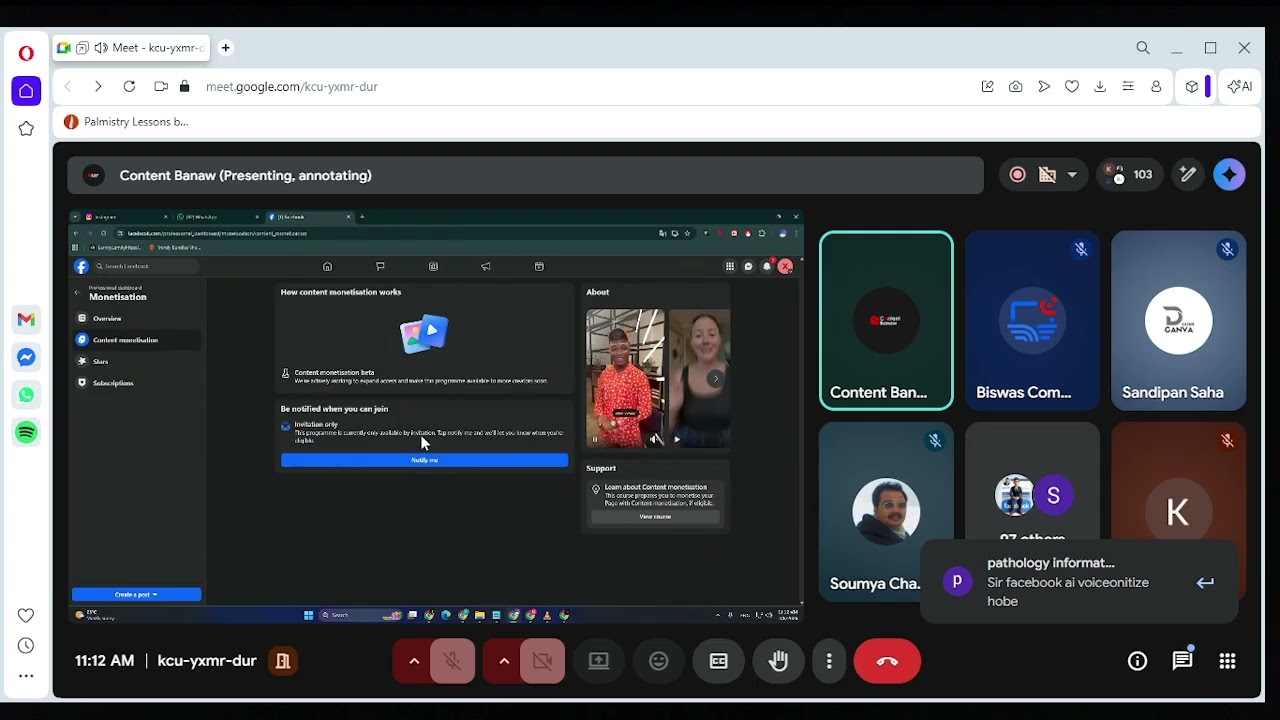Click the backgrounds and effects disabled icon

click(1047, 175)
